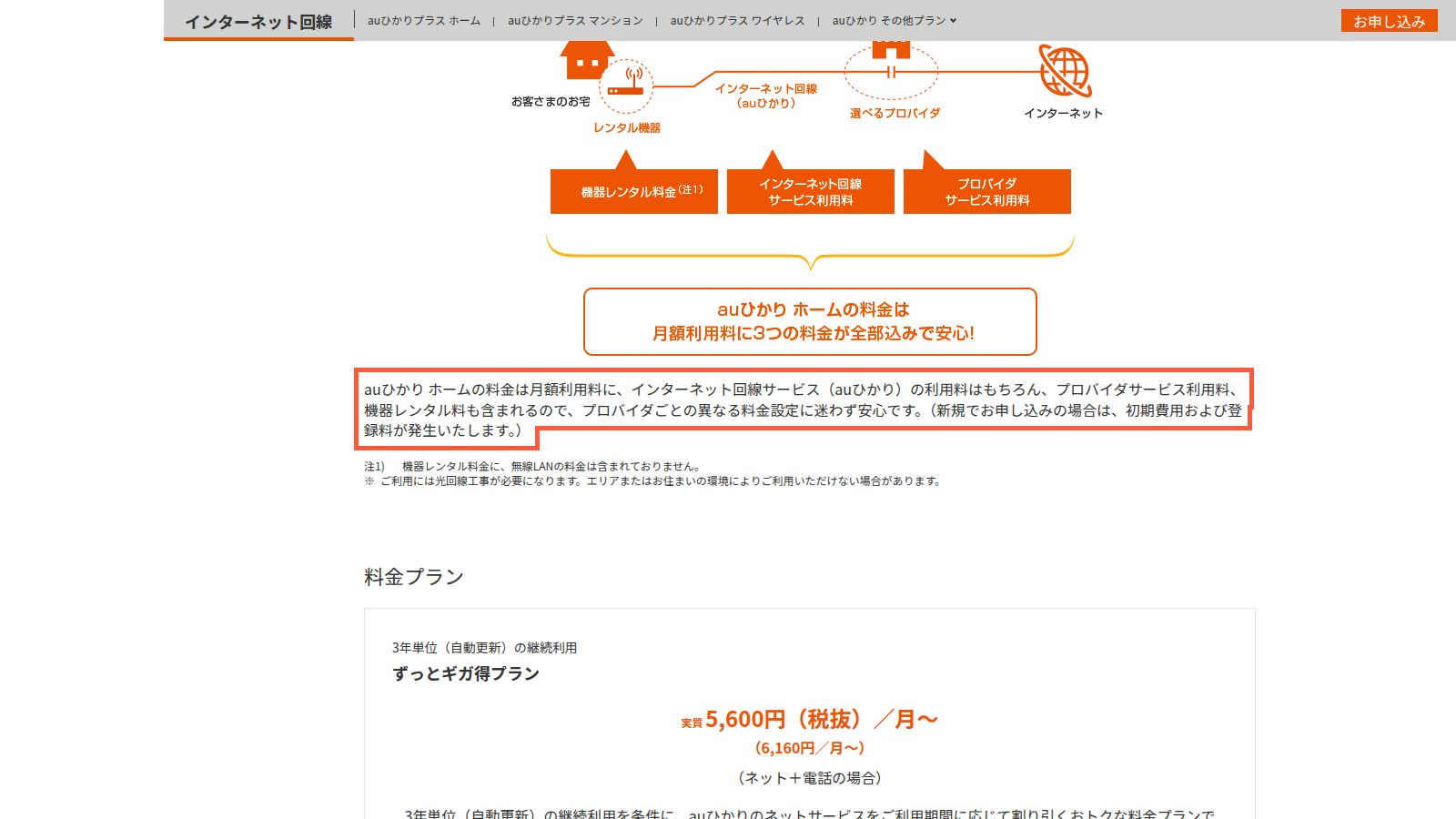The width and height of the screenshot is (1456, 819).
Task: Click the インターネット回線サービス利用料 orange box
Action: click(x=811, y=191)
